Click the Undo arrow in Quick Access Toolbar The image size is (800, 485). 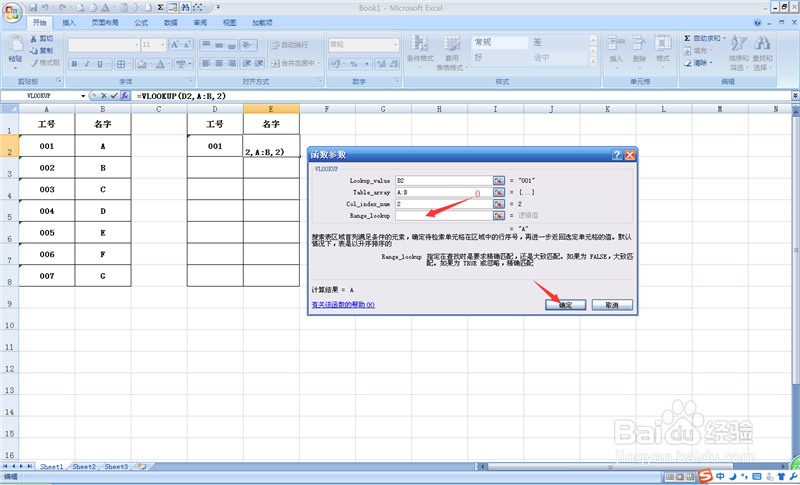pos(45,8)
